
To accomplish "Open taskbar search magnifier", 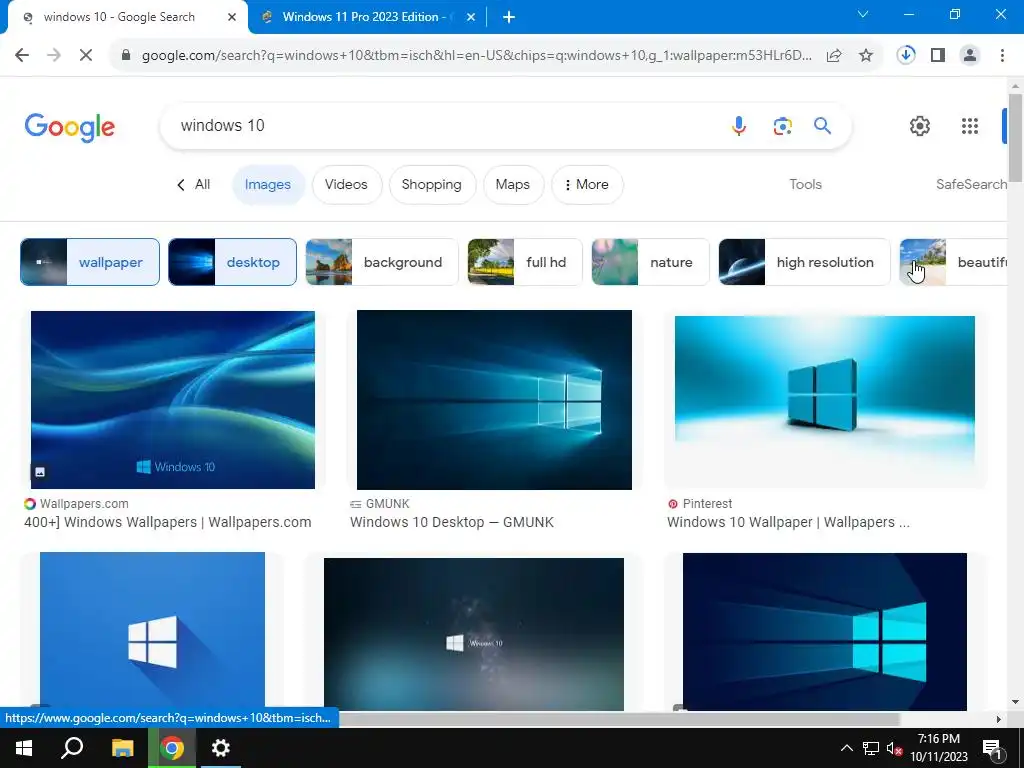I will 72,748.
